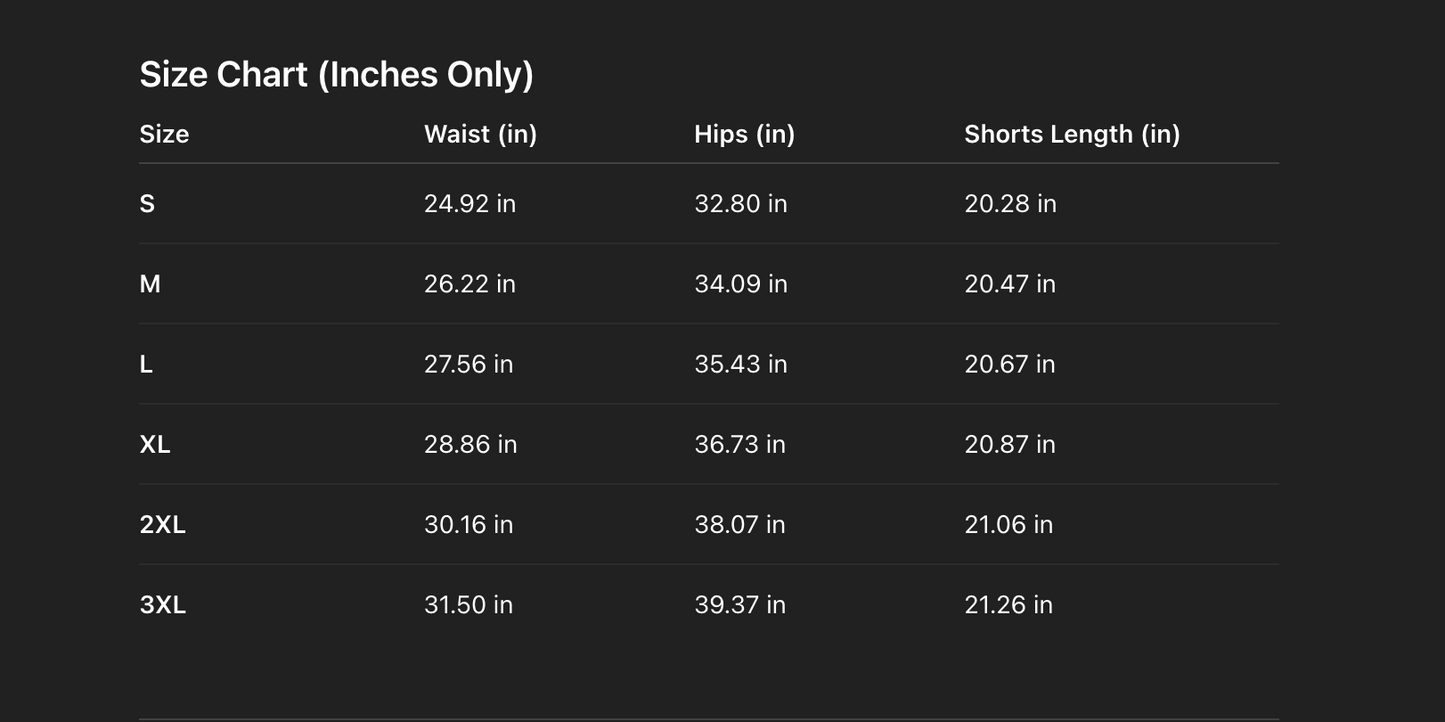Image resolution: width=1445 pixels, height=722 pixels.
Task: Click the 2XL size row label
Action: coord(162,524)
